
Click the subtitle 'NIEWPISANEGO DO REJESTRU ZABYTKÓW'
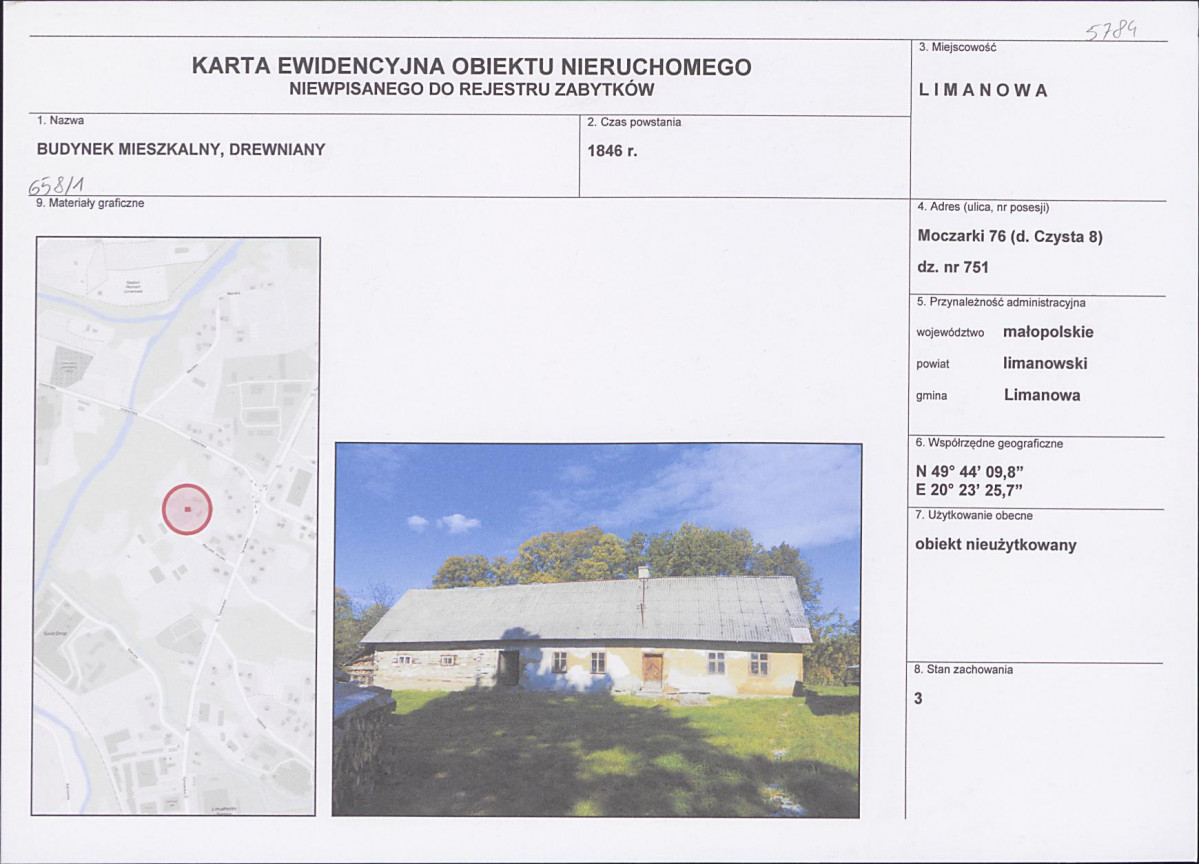pos(472,89)
